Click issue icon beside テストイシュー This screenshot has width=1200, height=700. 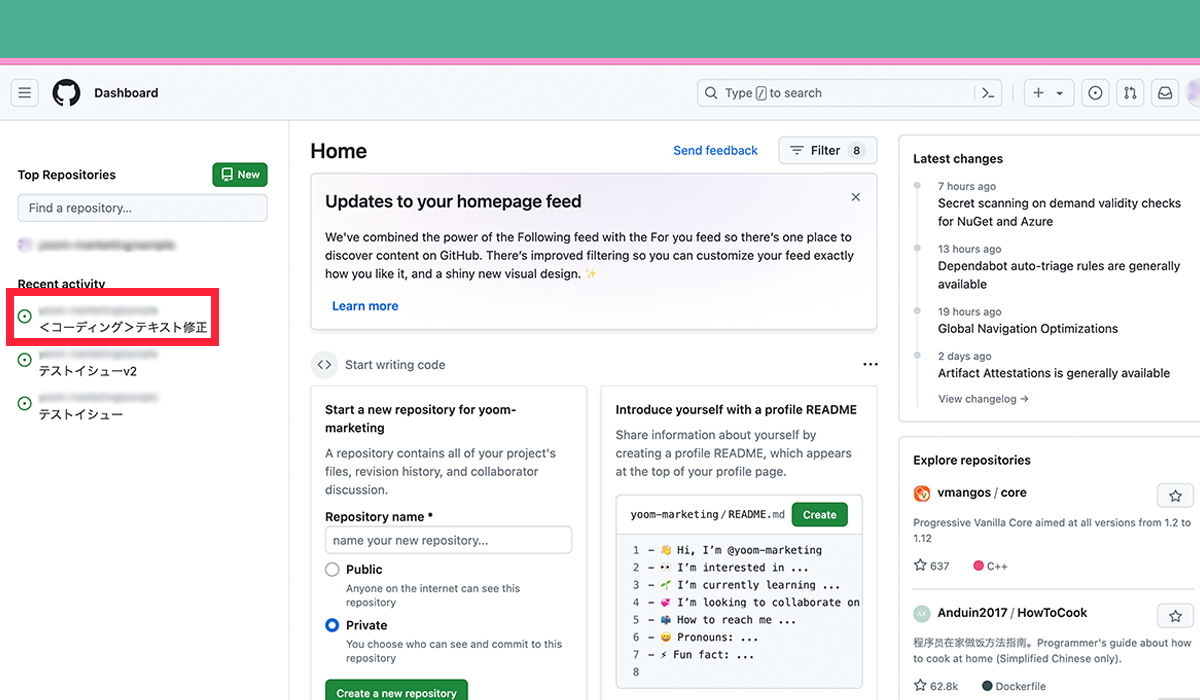(x=25, y=403)
